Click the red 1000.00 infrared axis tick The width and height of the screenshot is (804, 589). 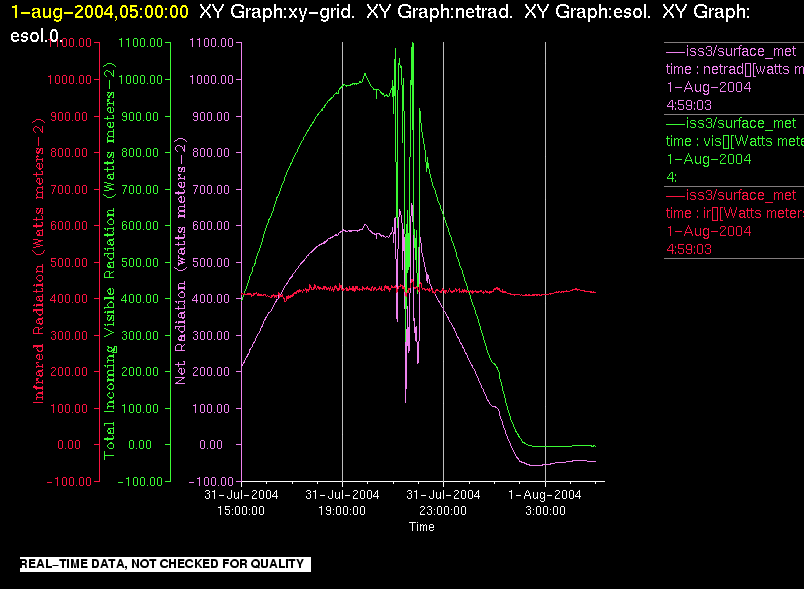pyautogui.click(x=69, y=79)
